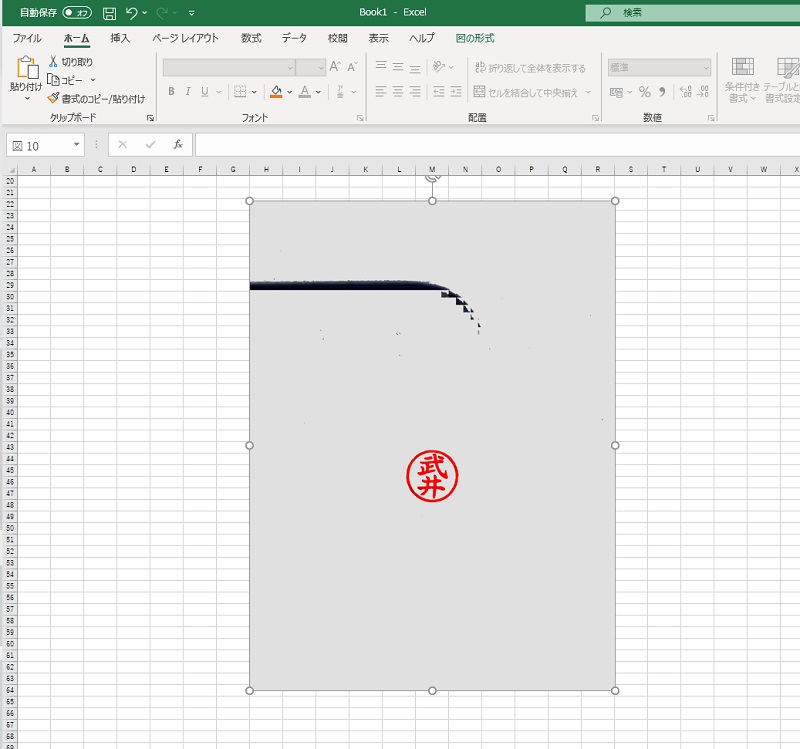Click the Format Painter (書式のコピー/貼り付け) icon
The height and width of the screenshot is (749, 800).
pos(54,99)
